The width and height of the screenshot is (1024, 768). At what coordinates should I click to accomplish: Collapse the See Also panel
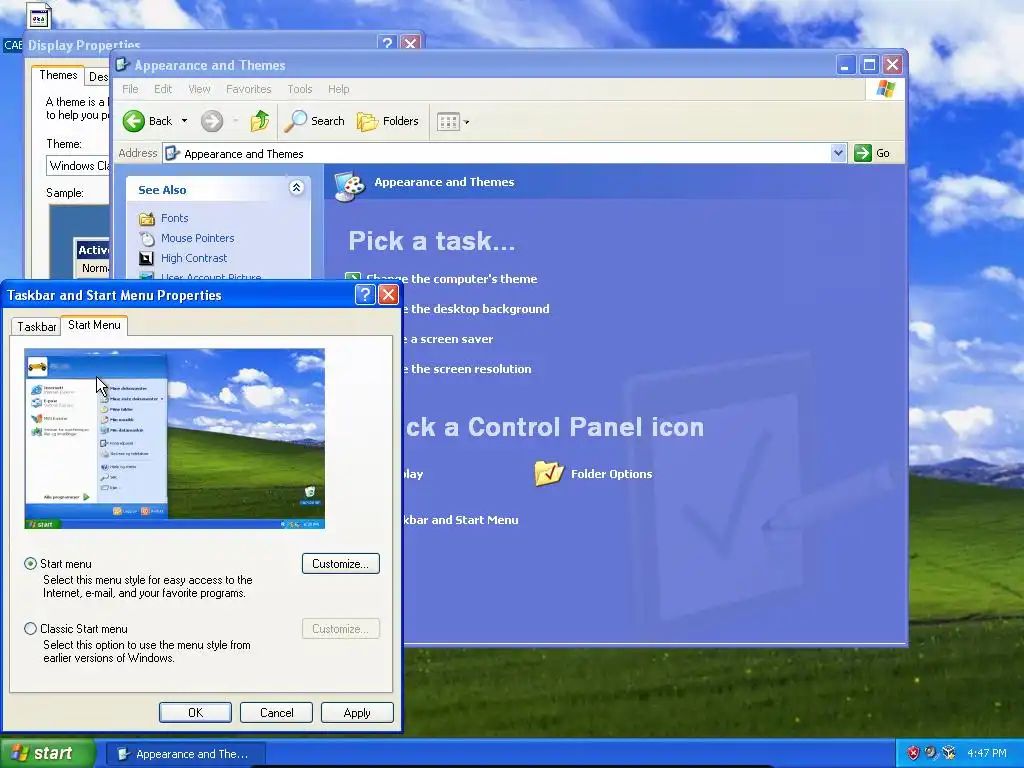click(296, 189)
